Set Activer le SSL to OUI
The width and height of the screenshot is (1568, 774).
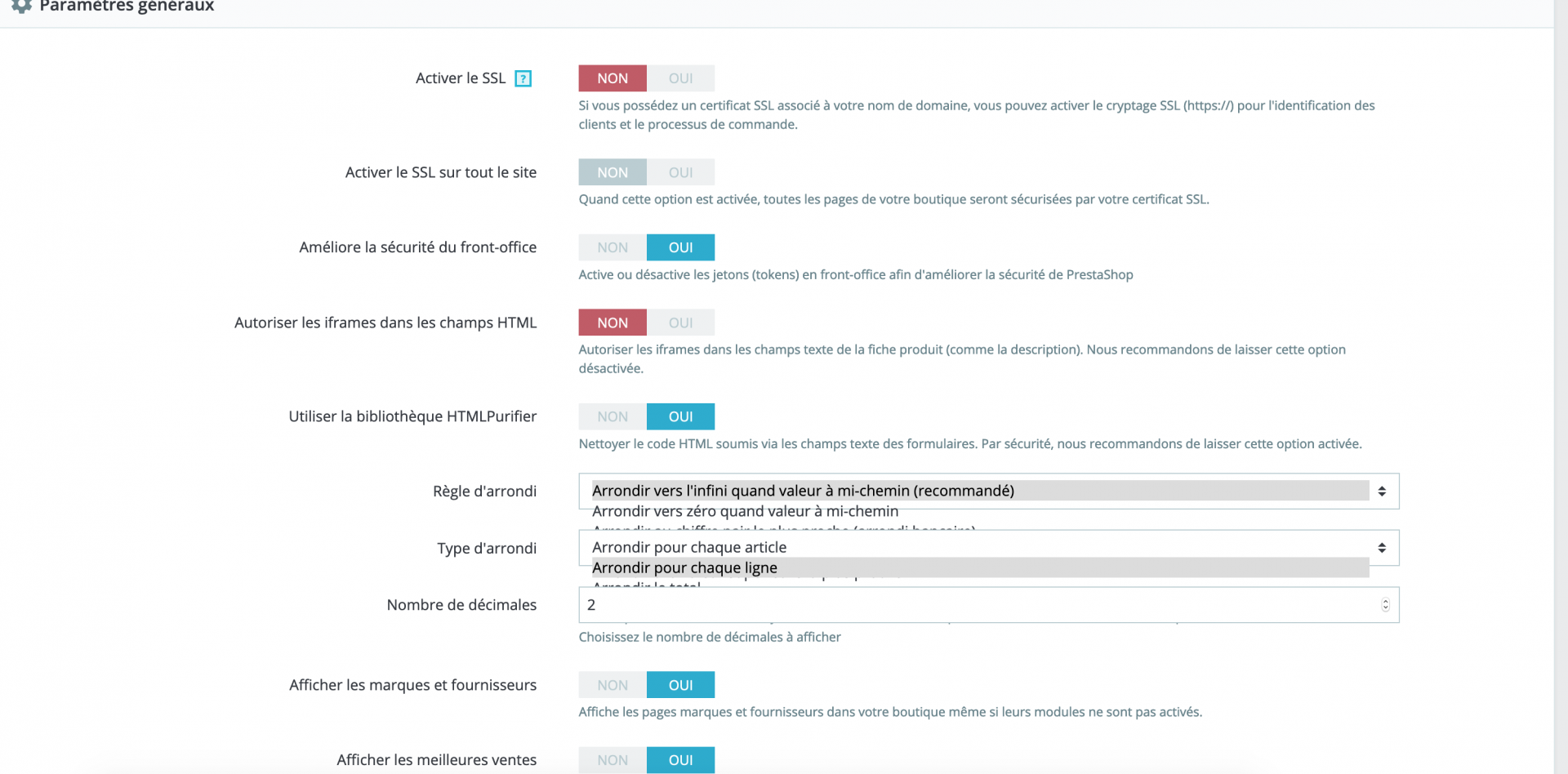click(680, 78)
